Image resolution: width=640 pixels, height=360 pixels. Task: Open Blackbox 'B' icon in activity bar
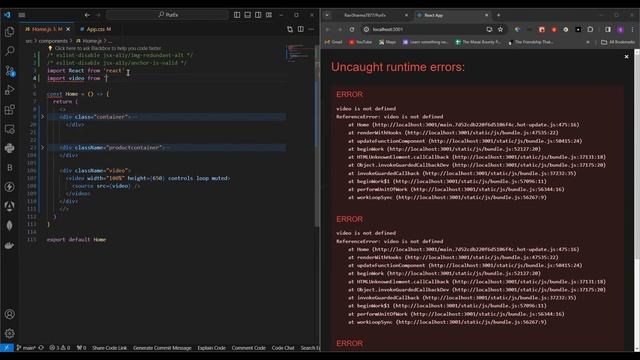9,168
